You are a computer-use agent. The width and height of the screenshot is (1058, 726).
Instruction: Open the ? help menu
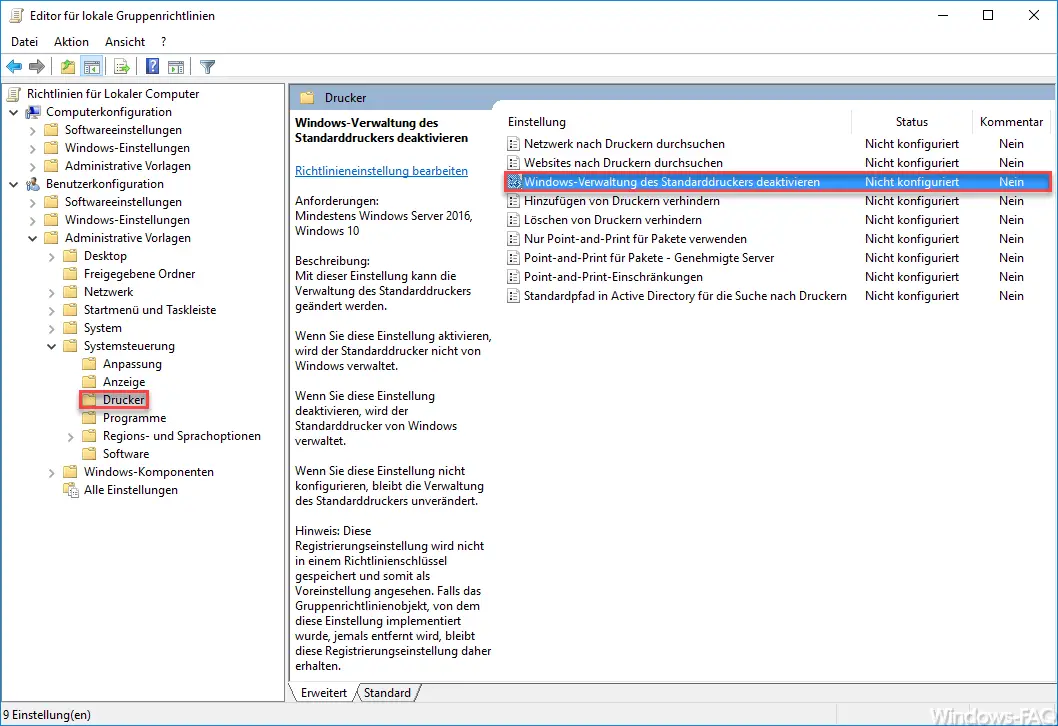tap(163, 42)
